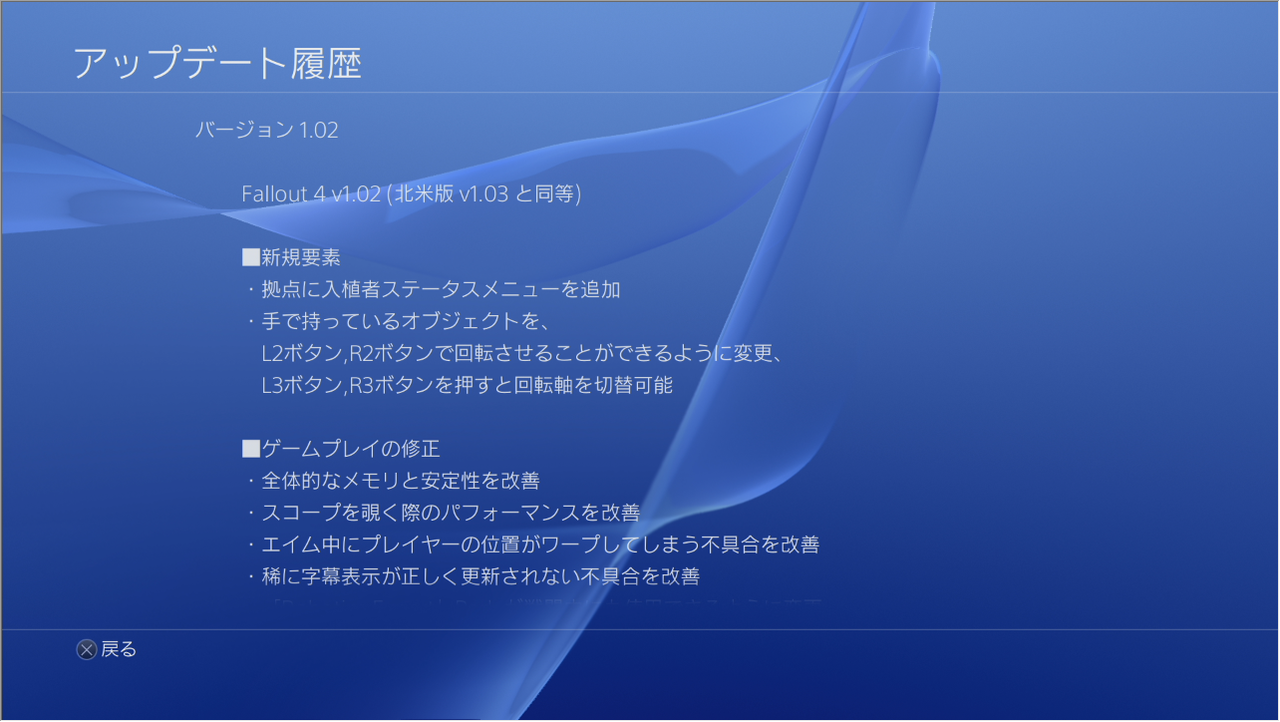
Task: Click the L2ボタン,R2ボタンで回転 line
Action: [x=521, y=354]
